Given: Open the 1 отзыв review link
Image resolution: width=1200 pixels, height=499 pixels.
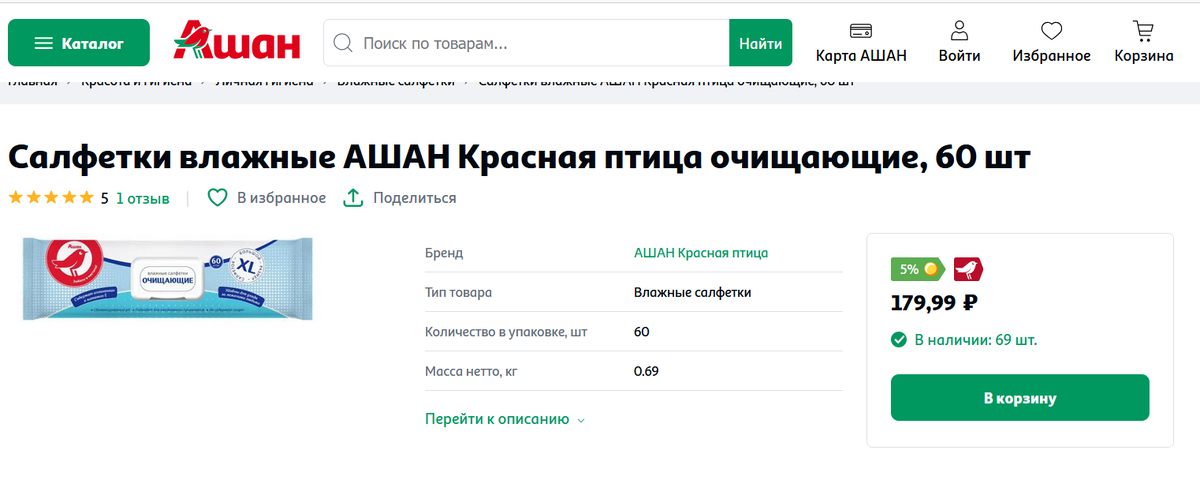Looking at the screenshot, I should coord(143,198).
